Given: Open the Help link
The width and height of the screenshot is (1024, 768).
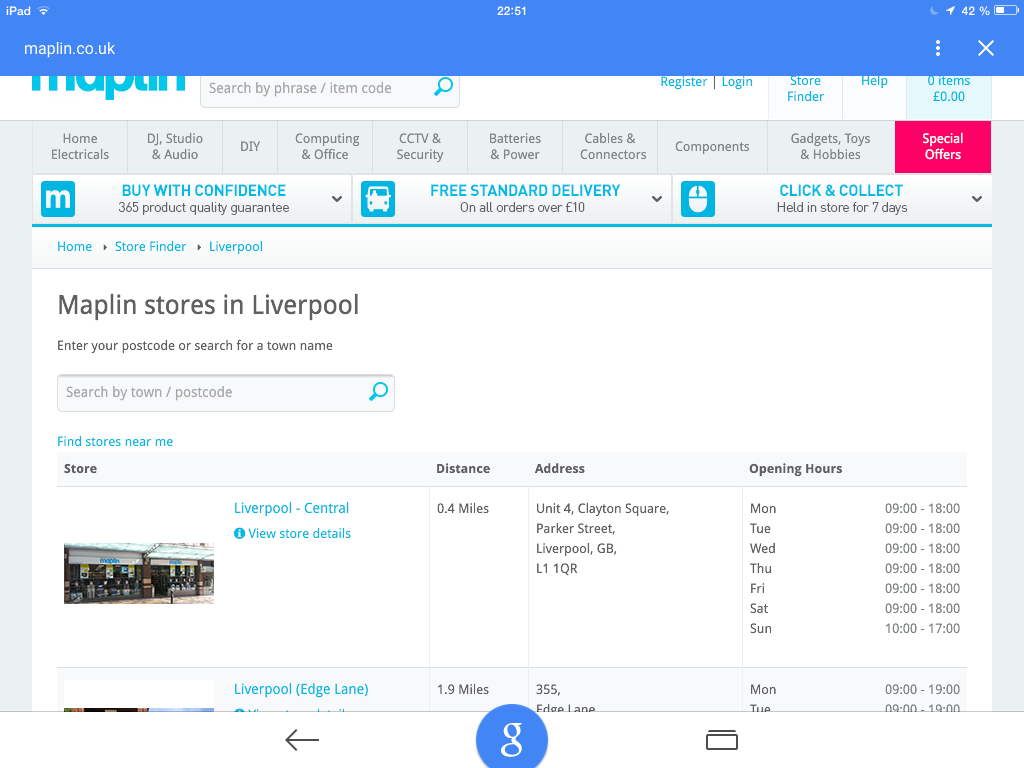Looking at the screenshot, I should tap(874, 81).
